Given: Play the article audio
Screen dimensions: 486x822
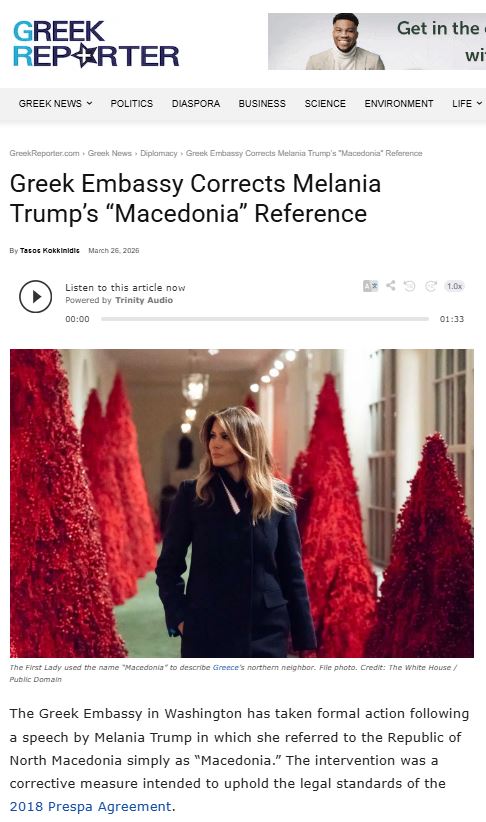Looking at the screenshot, I should [x=36, y=297].
